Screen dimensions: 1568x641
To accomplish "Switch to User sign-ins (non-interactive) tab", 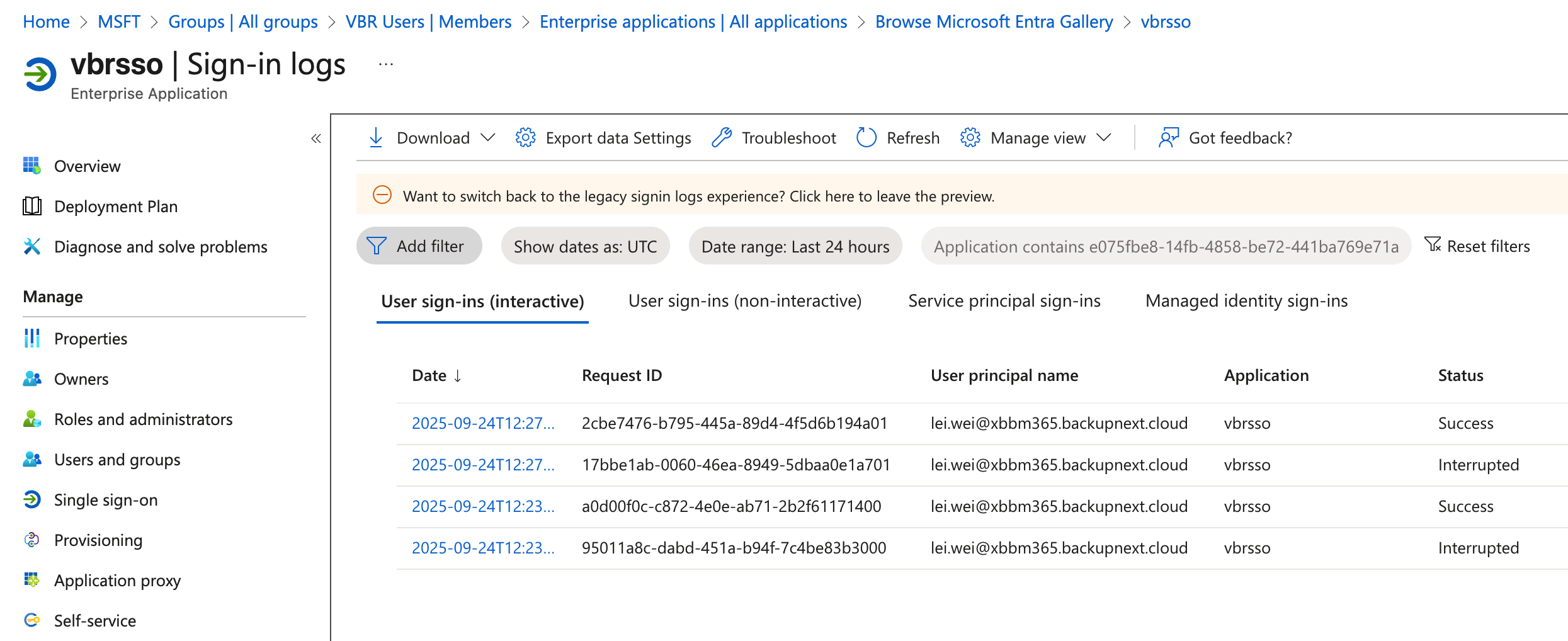I will point(745,301).
